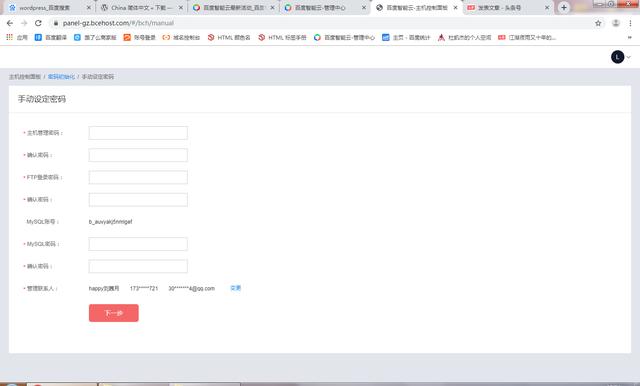The height and width of the screenshot is (386, 640).
Task: Click the browser back arrow
Action: click(x=10, y=23)
